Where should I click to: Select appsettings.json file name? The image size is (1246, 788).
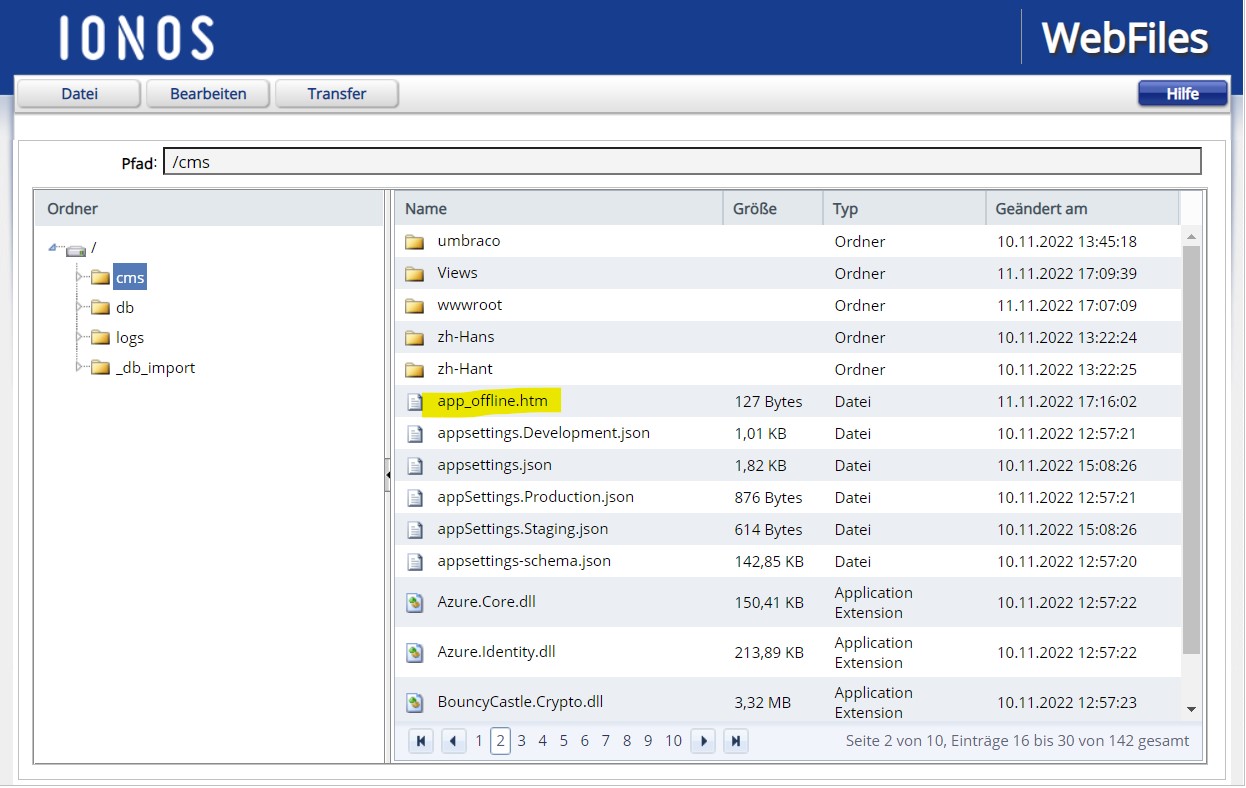pos(494,465)
